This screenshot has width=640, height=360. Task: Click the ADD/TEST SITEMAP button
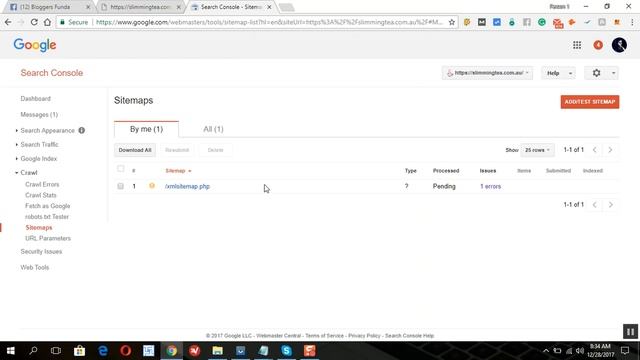(x=590, y=102)
